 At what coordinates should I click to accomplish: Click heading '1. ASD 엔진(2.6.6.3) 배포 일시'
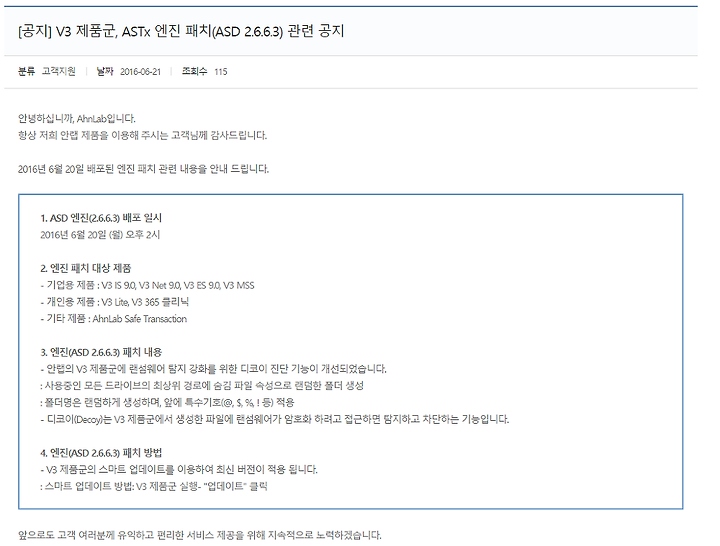click(x=101, y=218)
